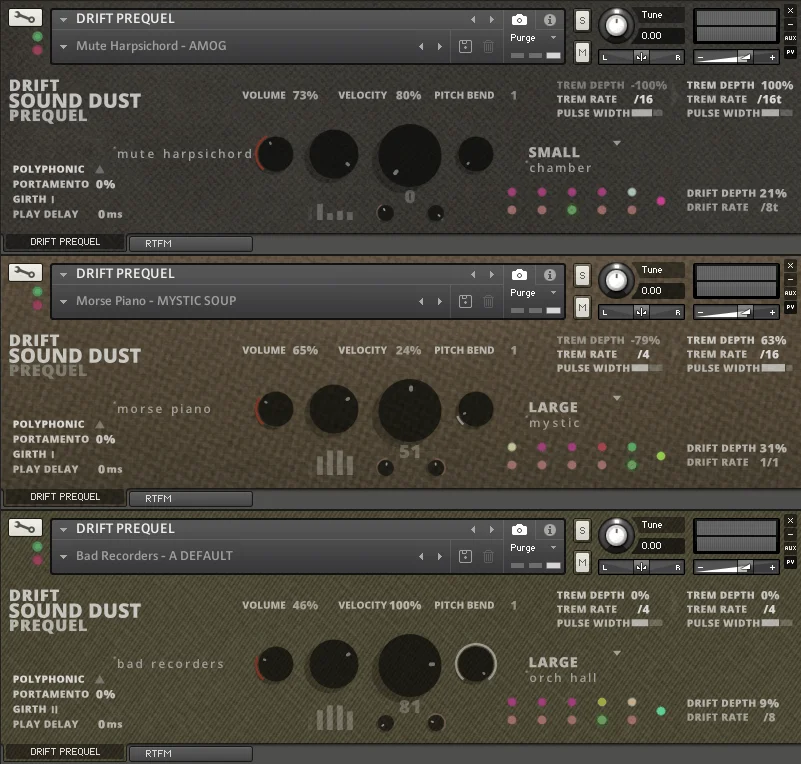The height and width of the screenshot is (764, 801).
Task: Expand instrument menu arrow beside first DRIFT PREQUEL title
Action: [63, 19]
